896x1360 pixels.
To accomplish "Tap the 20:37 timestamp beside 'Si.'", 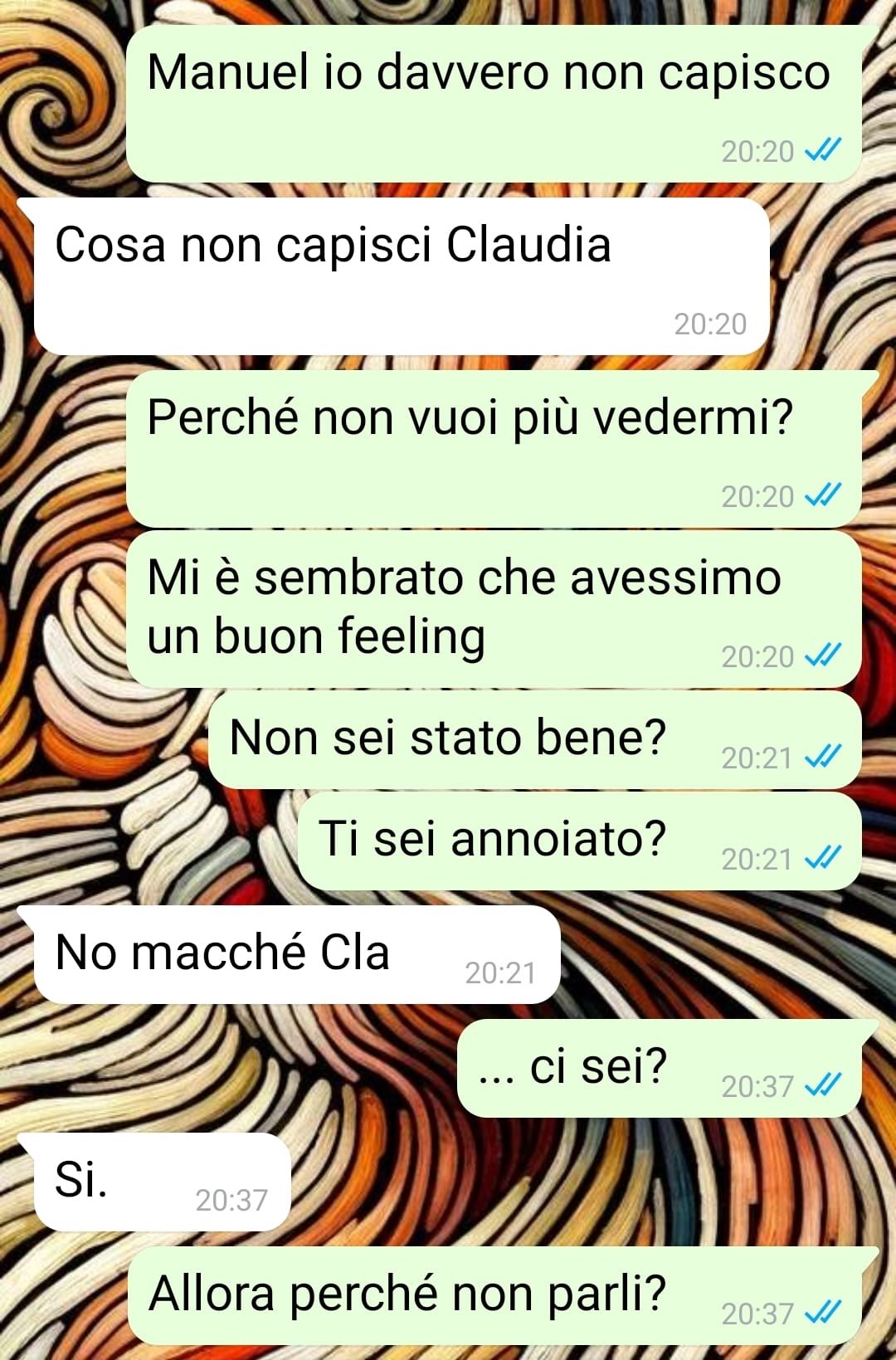I will (x=231, y=1200).
